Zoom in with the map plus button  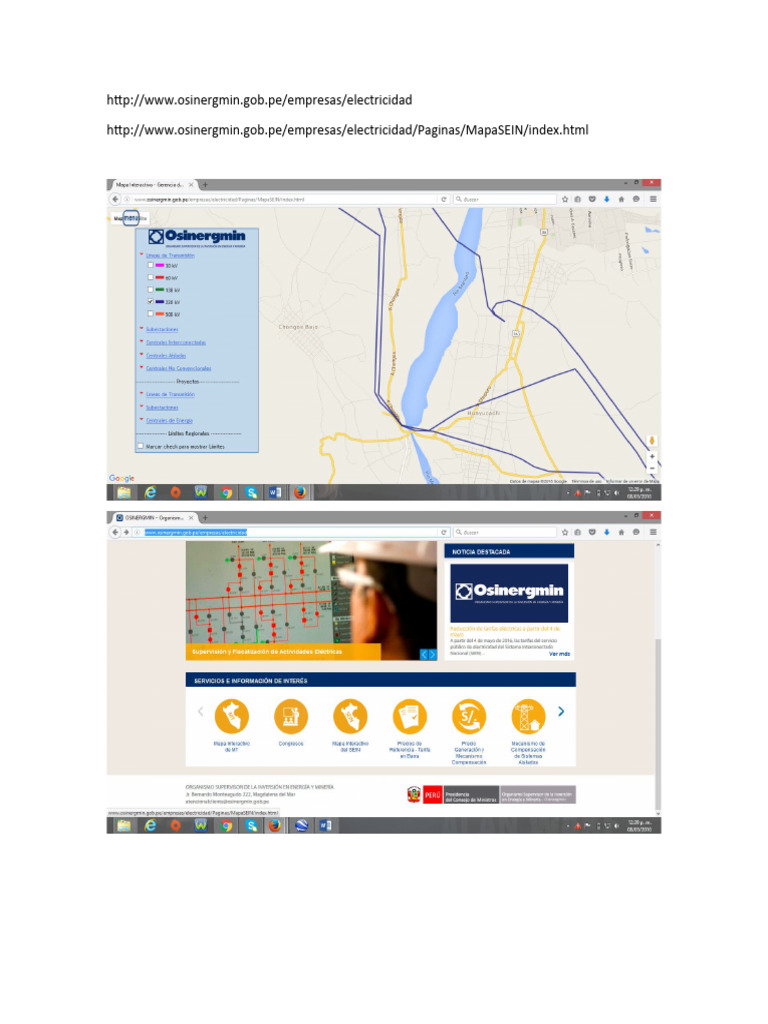tap(652, 456)
